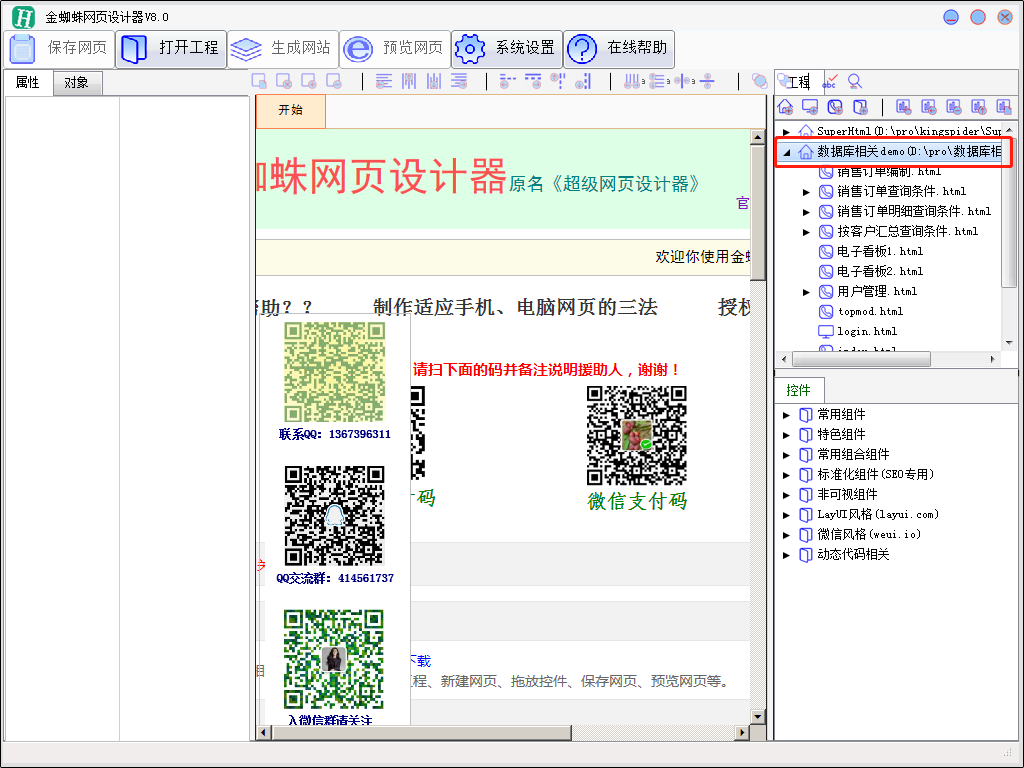This screenshot has width=1024, height=768.
Task: Select login.html in the project tree
Action: point(867,332)
